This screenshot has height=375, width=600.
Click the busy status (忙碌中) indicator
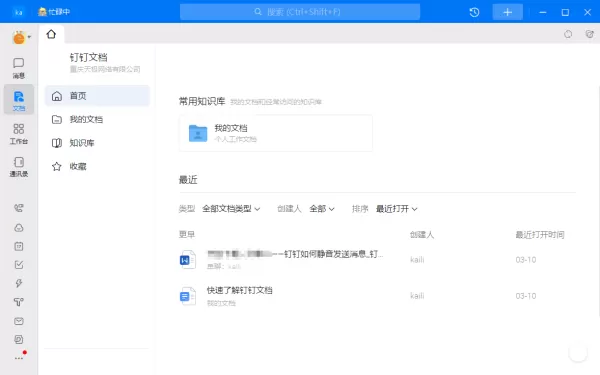coord(54,12)
